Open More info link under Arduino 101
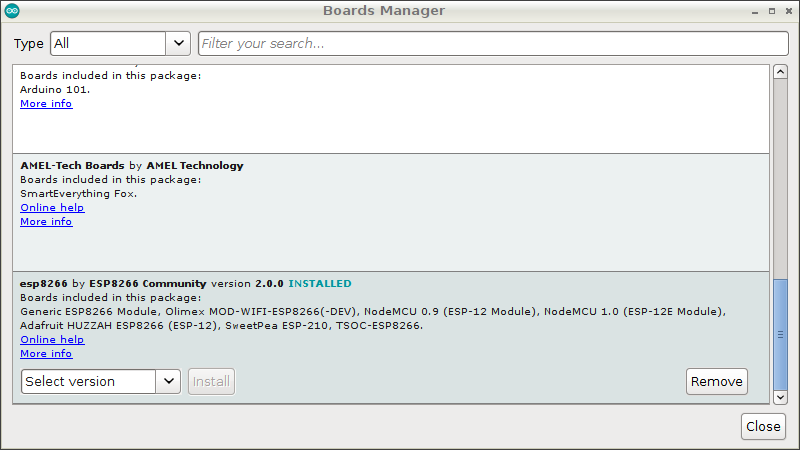 (46, 104)
